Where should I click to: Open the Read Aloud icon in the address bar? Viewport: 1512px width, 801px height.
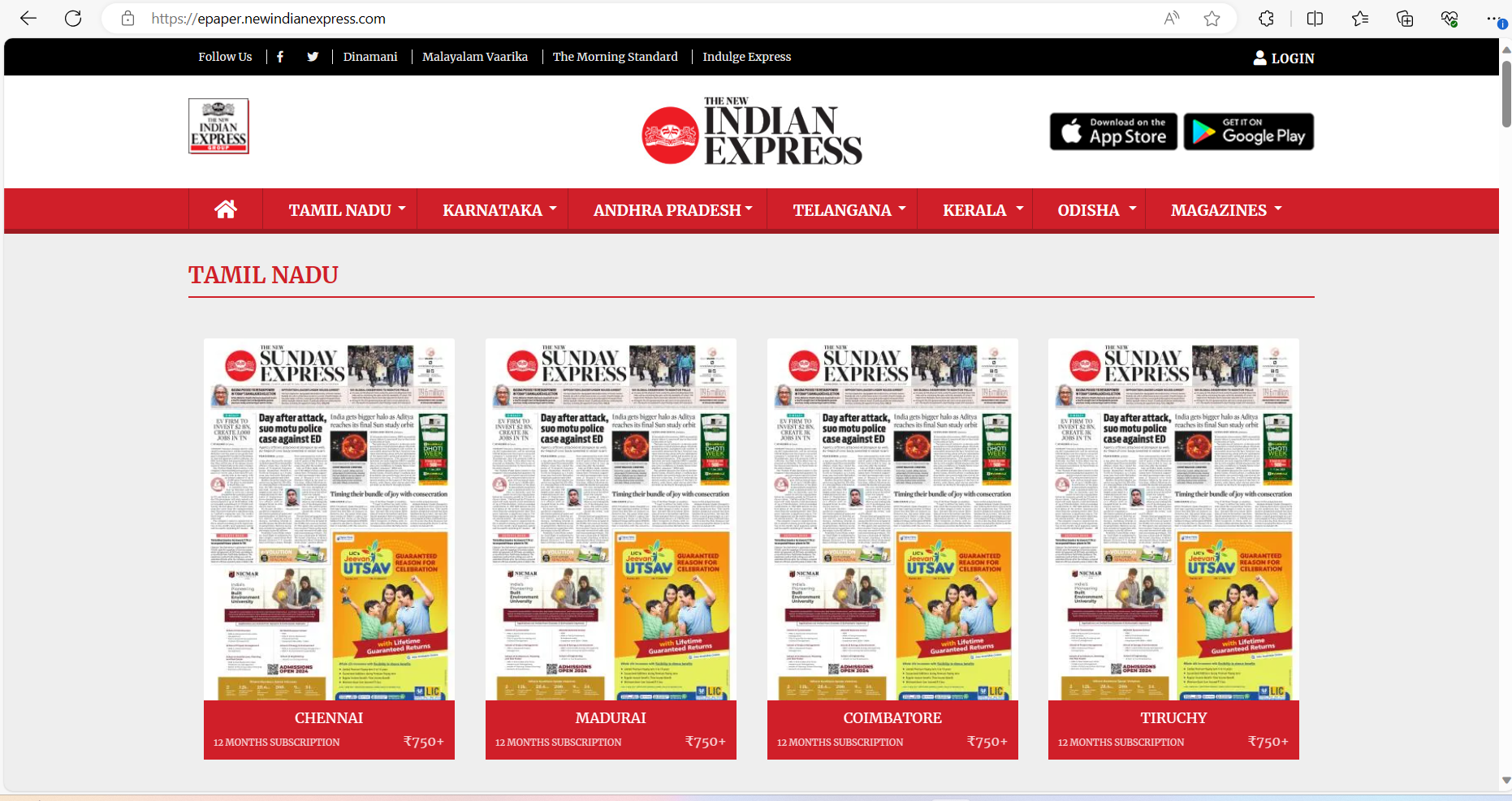(x=1171, y=19)
